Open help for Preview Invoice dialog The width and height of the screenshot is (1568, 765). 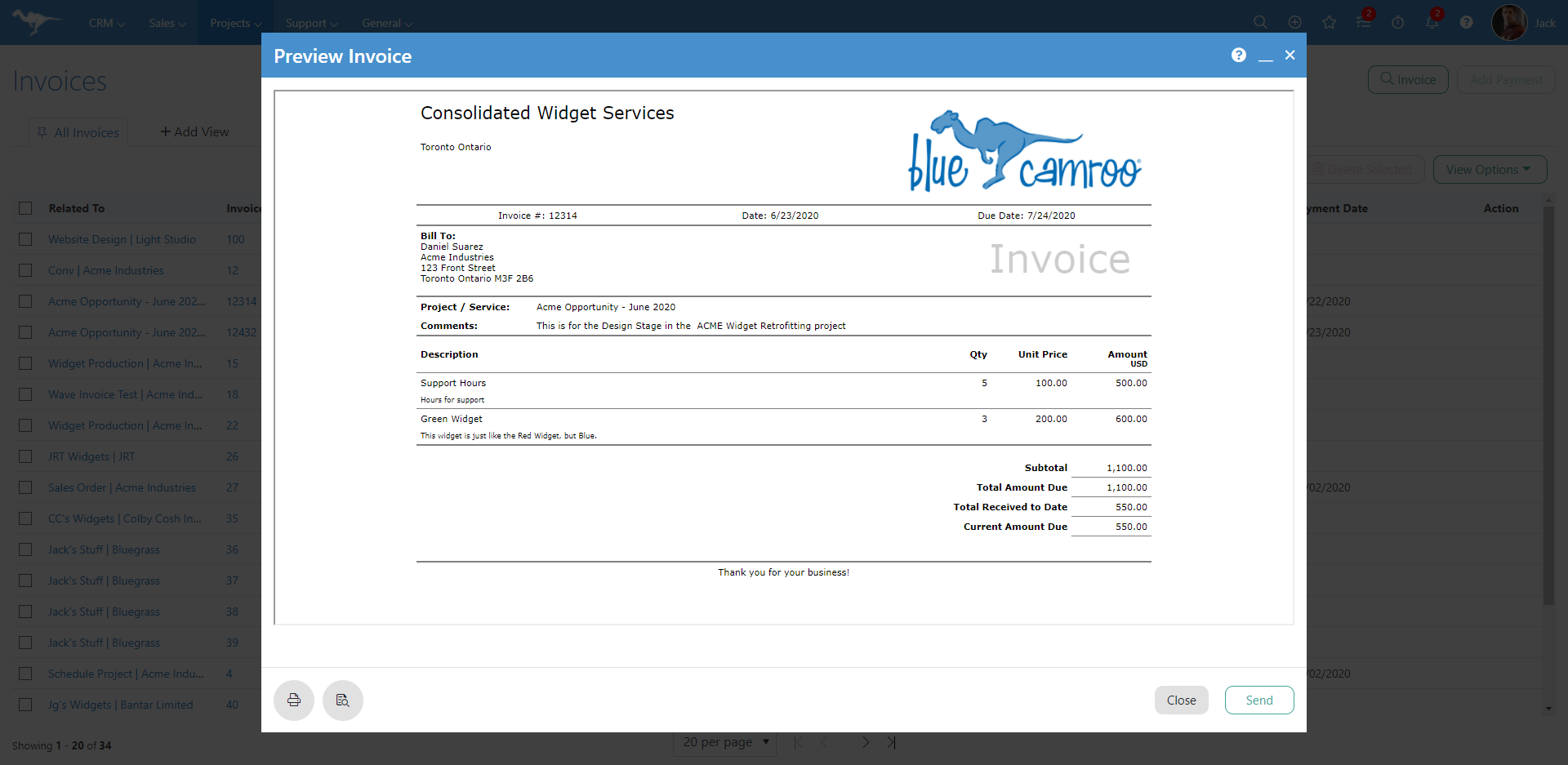(x=1238, y=56)
